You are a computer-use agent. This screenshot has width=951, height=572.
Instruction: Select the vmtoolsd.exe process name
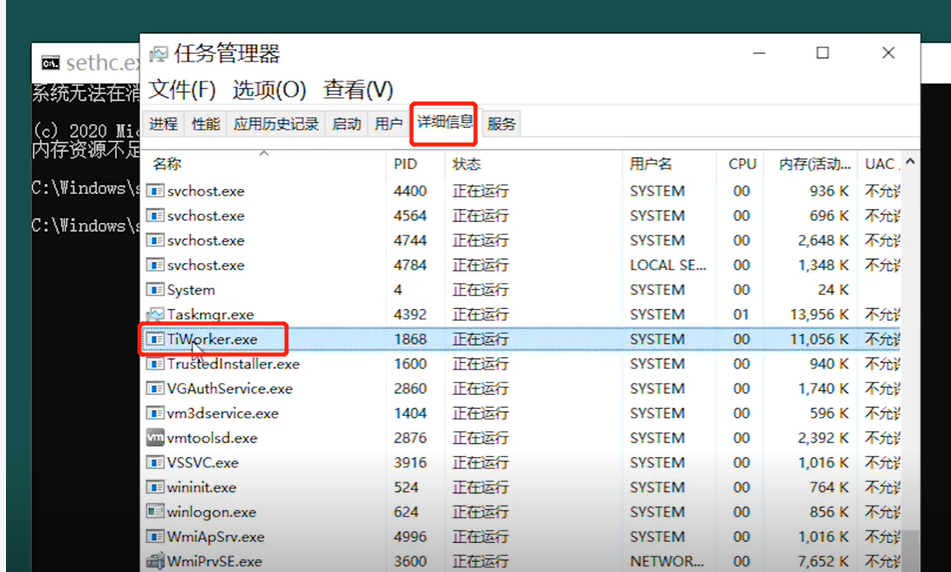click(212, 438)
